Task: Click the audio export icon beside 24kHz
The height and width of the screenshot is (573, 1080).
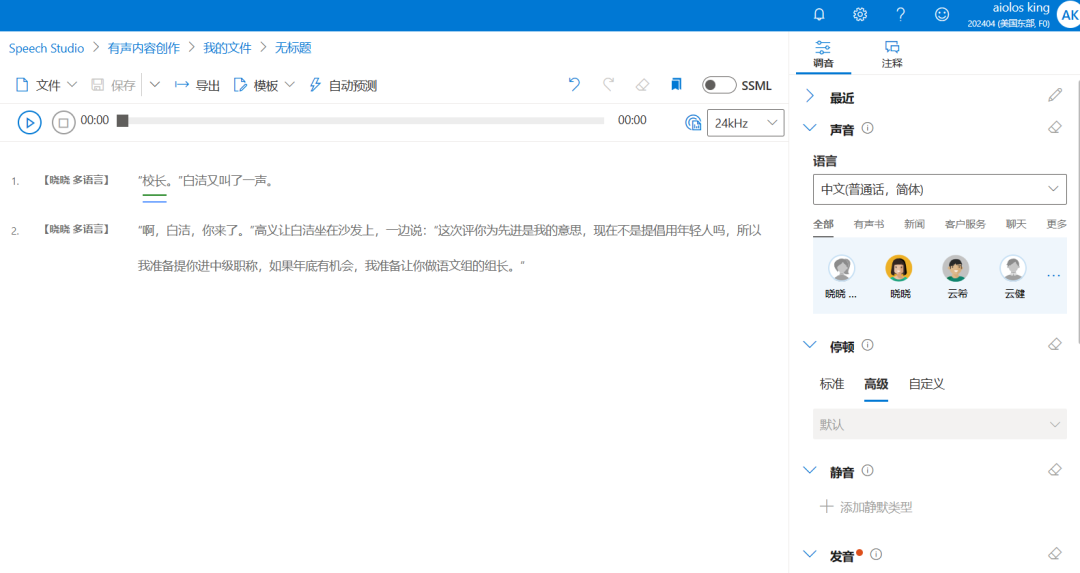Action: [693, 123]
